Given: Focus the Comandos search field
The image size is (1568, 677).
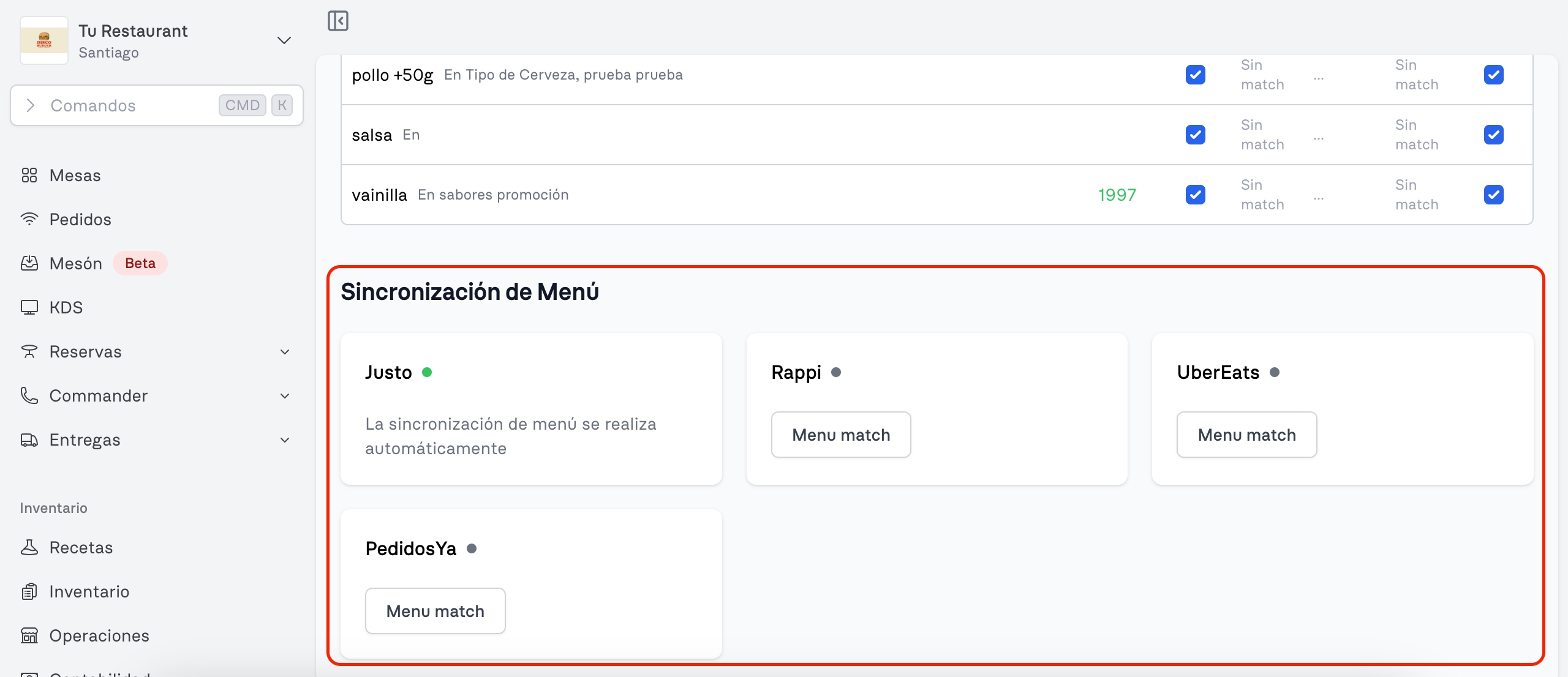Looking at the screenshot, I should 157,105.
